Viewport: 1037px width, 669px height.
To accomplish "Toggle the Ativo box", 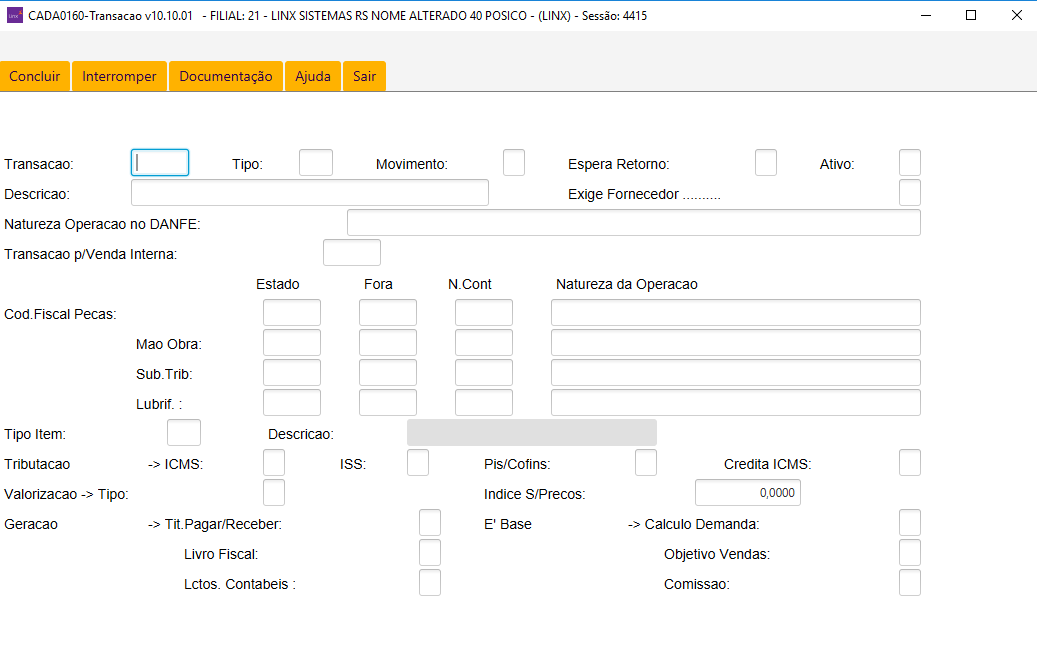I will (910, 163).
